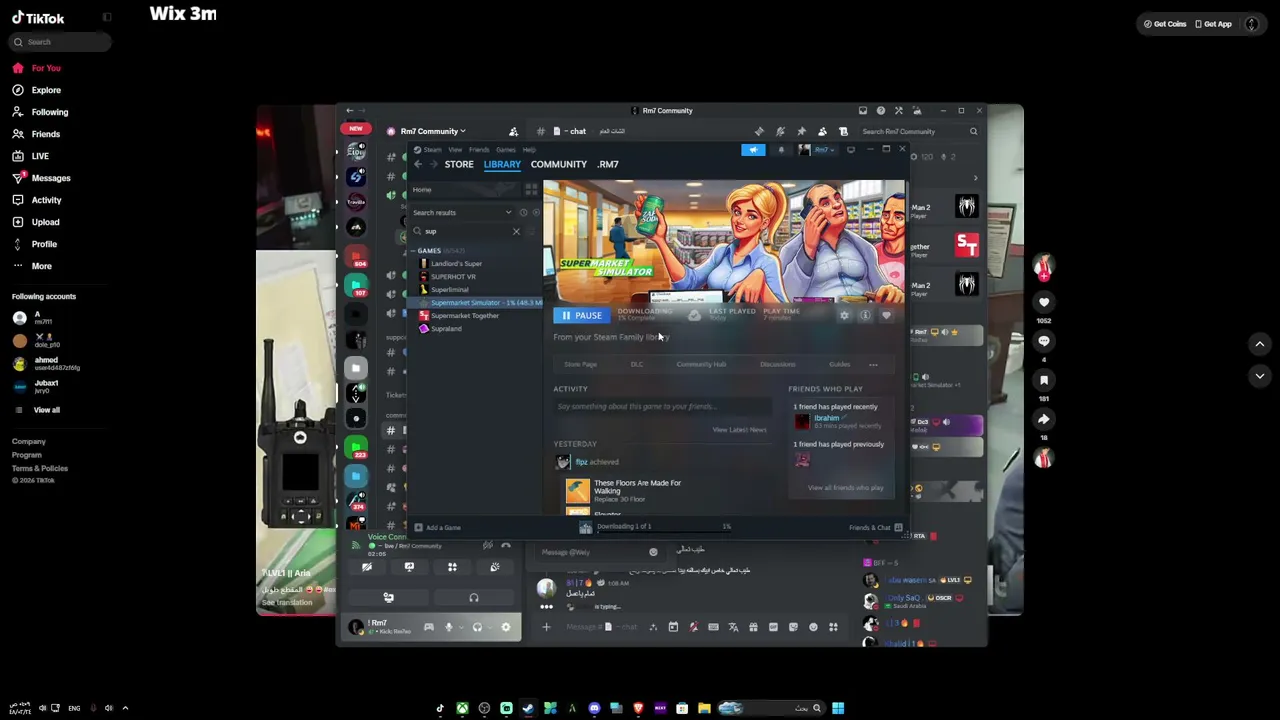Open the Steam COMMUNITY tab
Viewport: 1280px width, 720px height.
tap(559, 164)
